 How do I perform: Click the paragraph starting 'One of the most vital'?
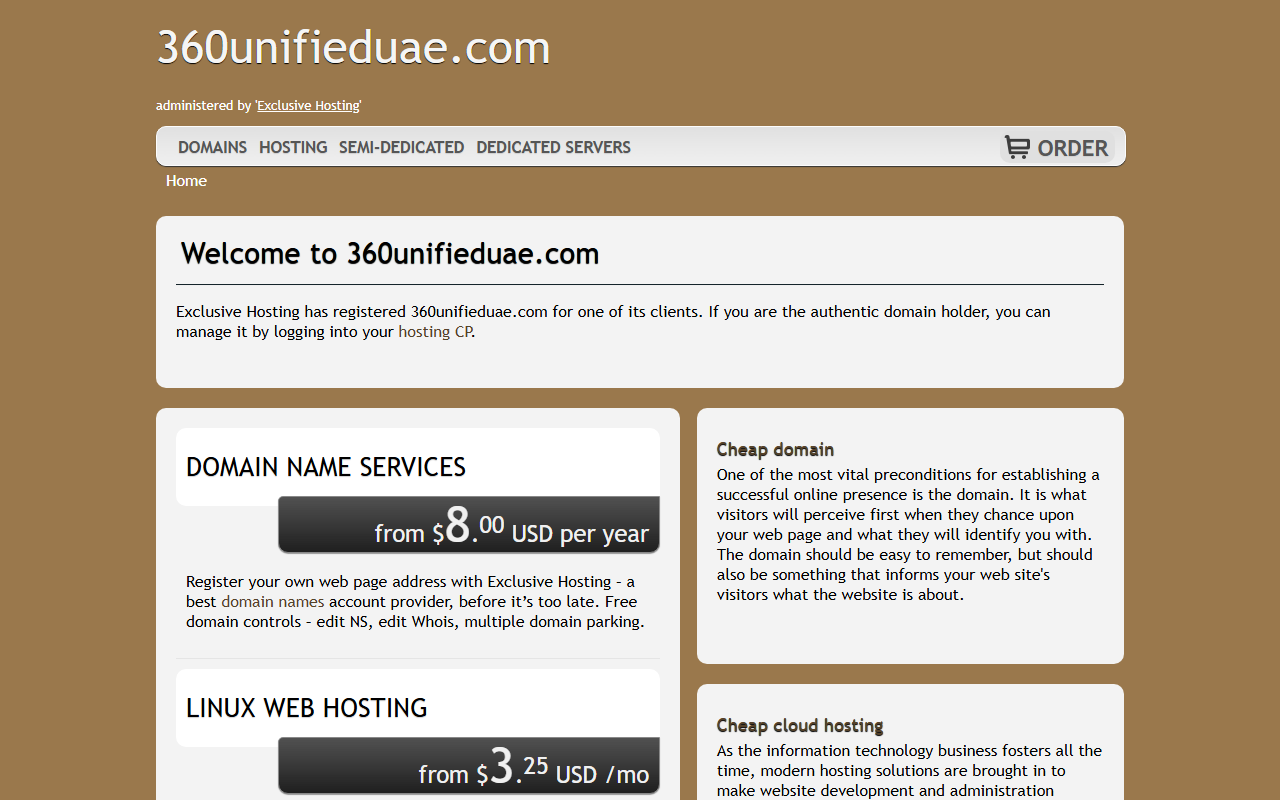[908, 534]
